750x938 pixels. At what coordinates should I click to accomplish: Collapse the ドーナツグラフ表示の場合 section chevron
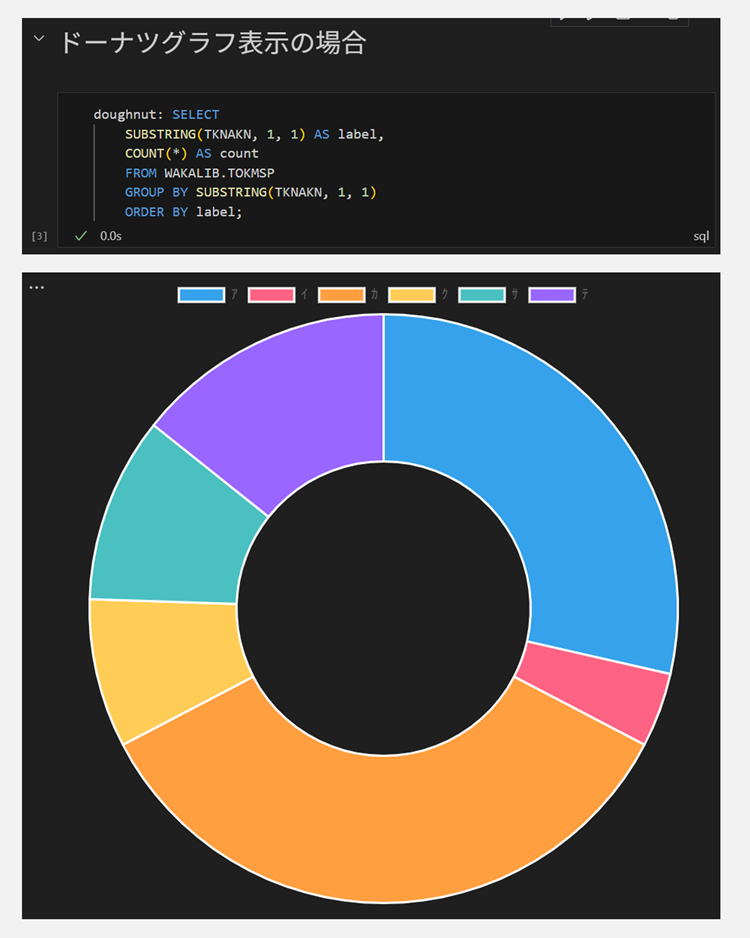pos(39,39)
